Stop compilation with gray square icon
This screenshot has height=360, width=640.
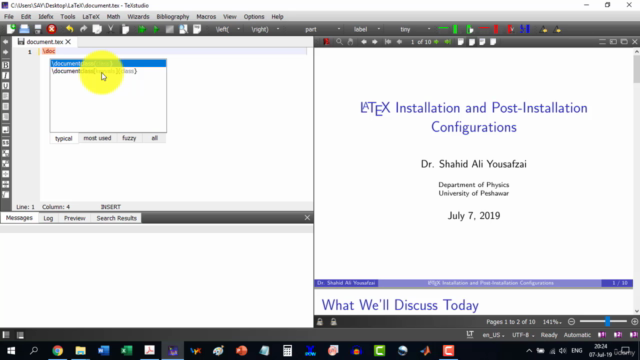pos(170,29)
